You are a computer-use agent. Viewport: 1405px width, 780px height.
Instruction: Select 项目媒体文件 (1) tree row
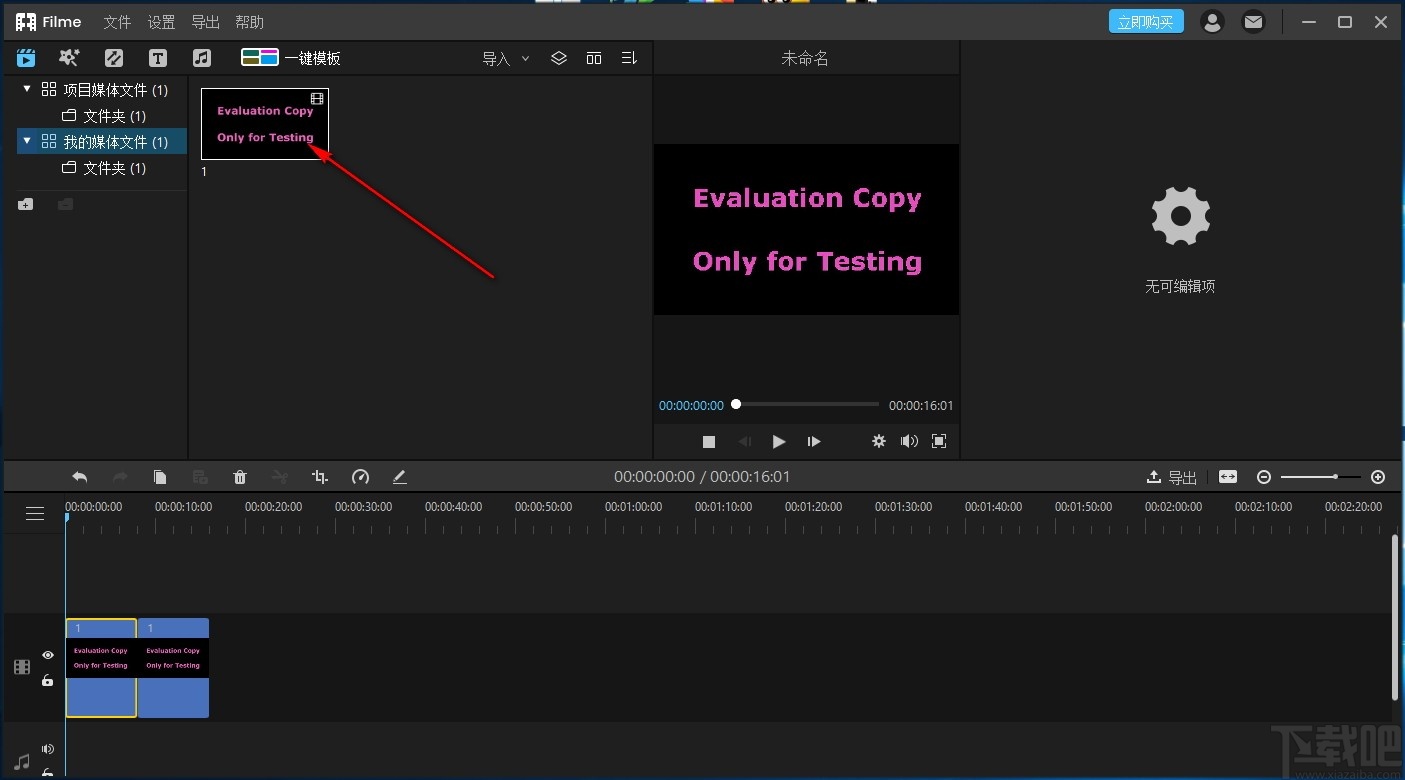(x=102, y=90)
